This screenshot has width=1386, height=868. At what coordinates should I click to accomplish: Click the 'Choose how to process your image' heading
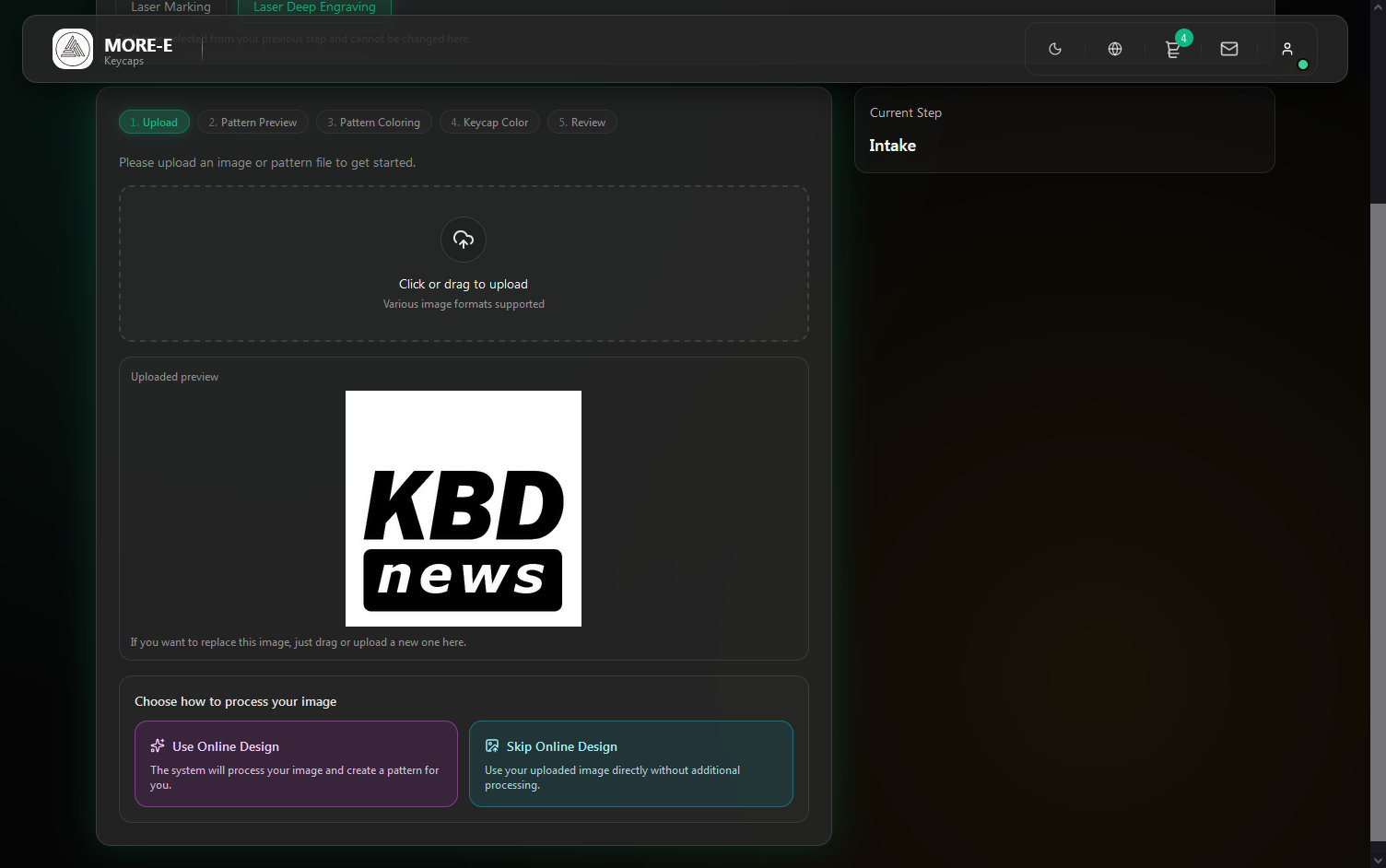[x=235, y=701]
